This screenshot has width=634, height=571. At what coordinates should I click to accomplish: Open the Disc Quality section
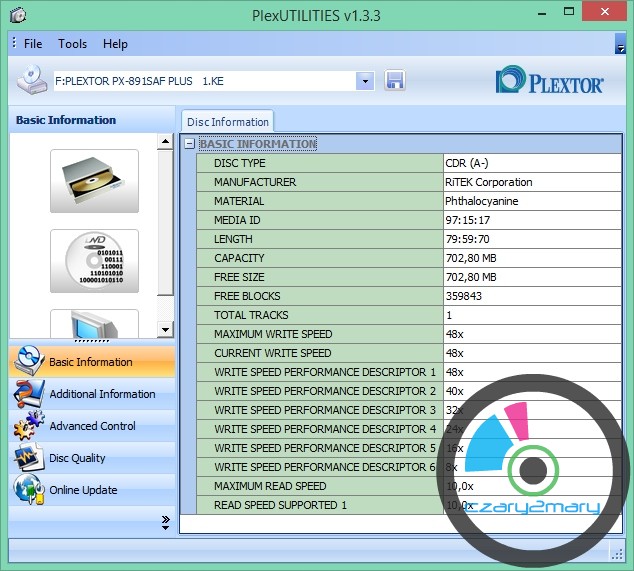point(92,457)
